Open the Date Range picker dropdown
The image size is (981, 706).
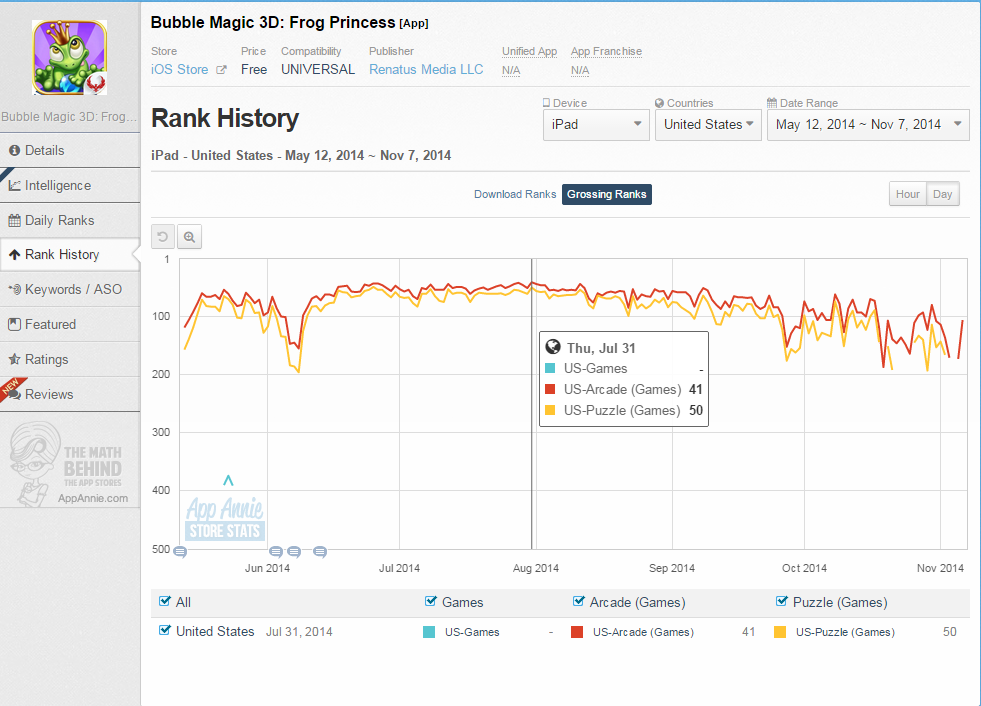[868, 125]
